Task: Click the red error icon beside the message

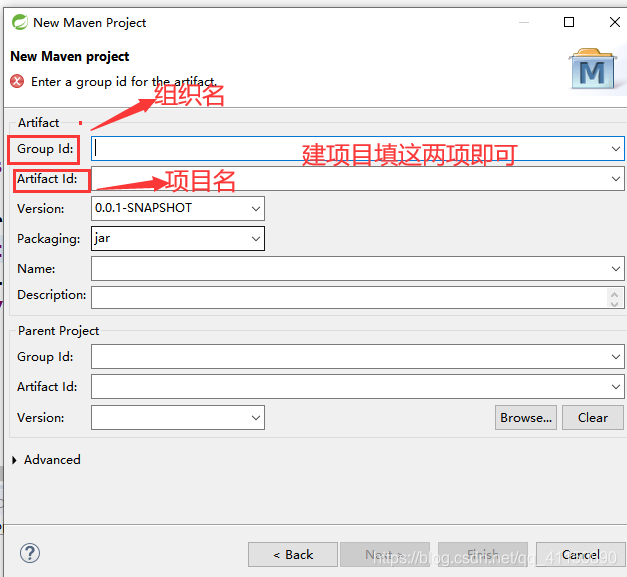Action: pyautogui.click(x=17, y=81)
